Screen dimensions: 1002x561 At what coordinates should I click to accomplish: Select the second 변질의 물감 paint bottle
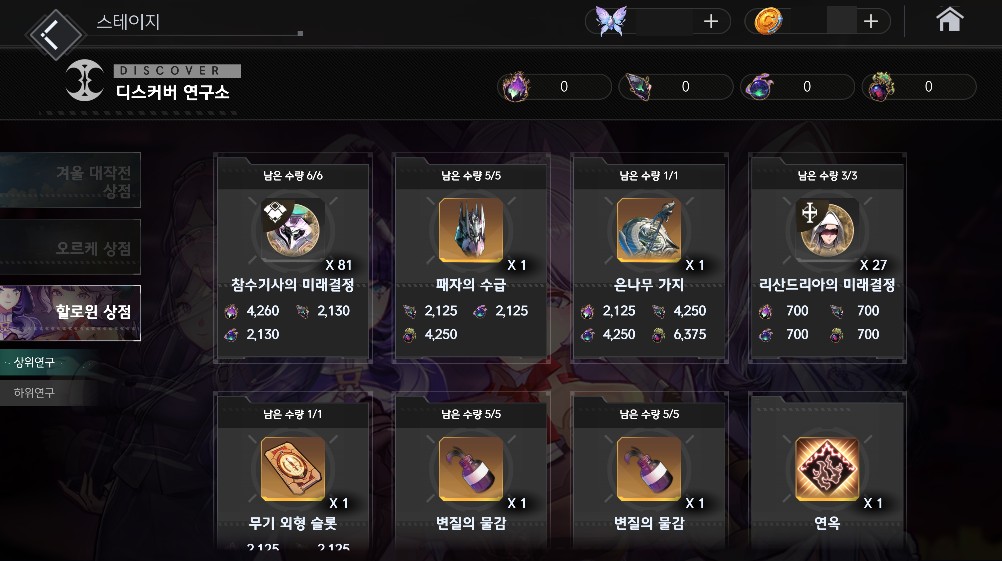pos(649,469)
